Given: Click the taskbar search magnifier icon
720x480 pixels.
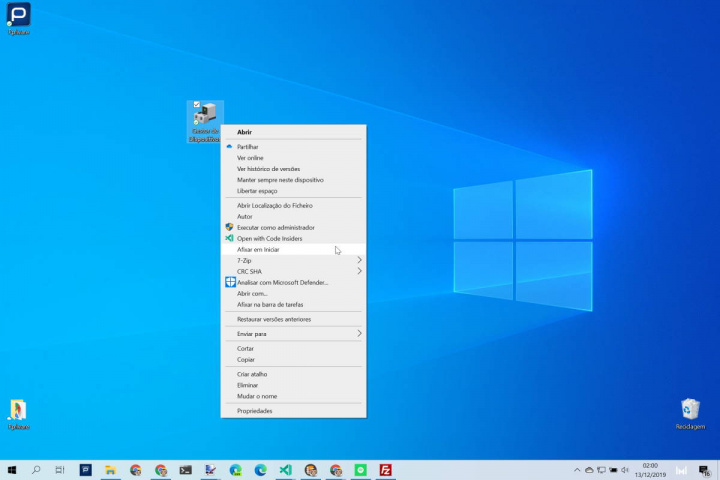Looking at the screenshot, I should 37,469.
